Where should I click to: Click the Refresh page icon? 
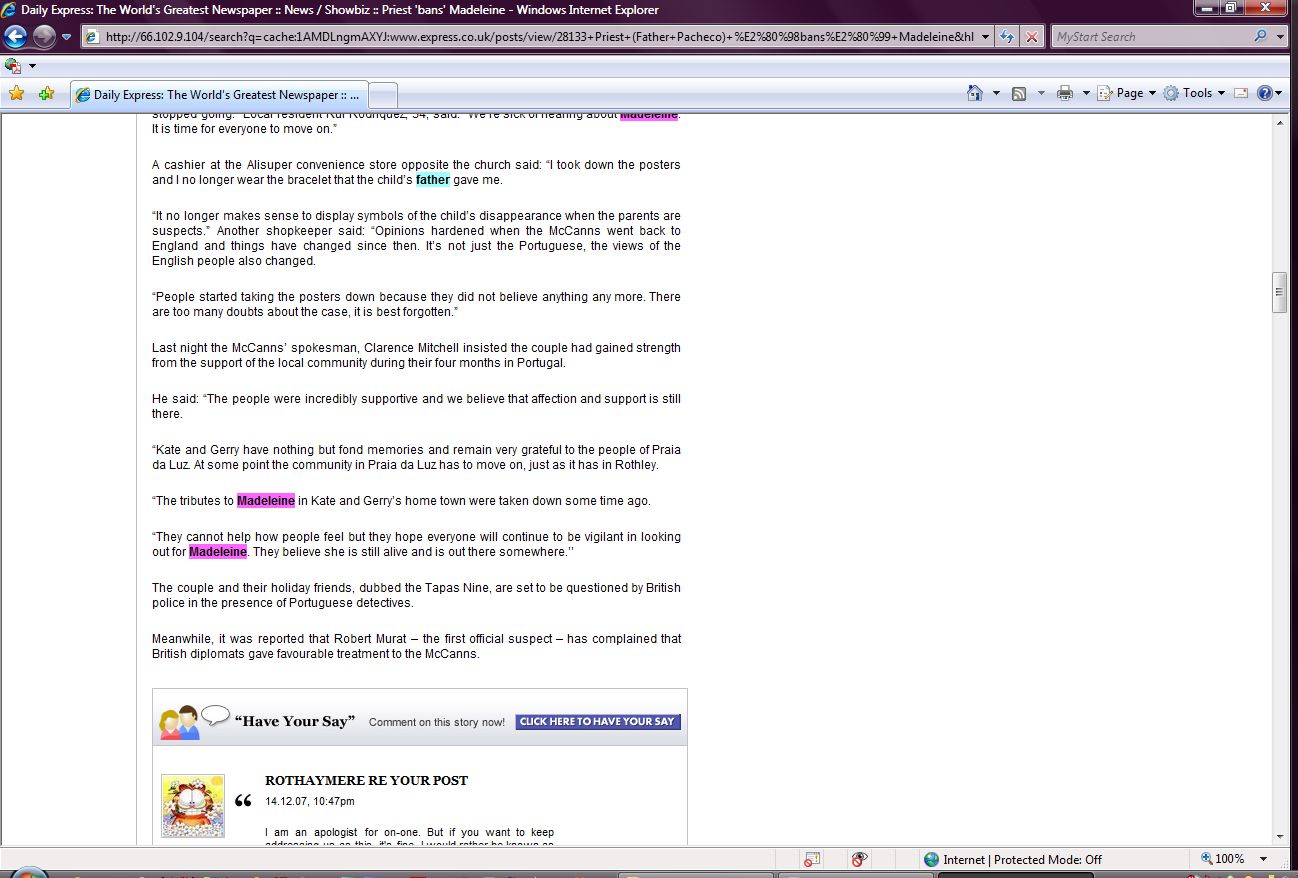pos(1006,37)
